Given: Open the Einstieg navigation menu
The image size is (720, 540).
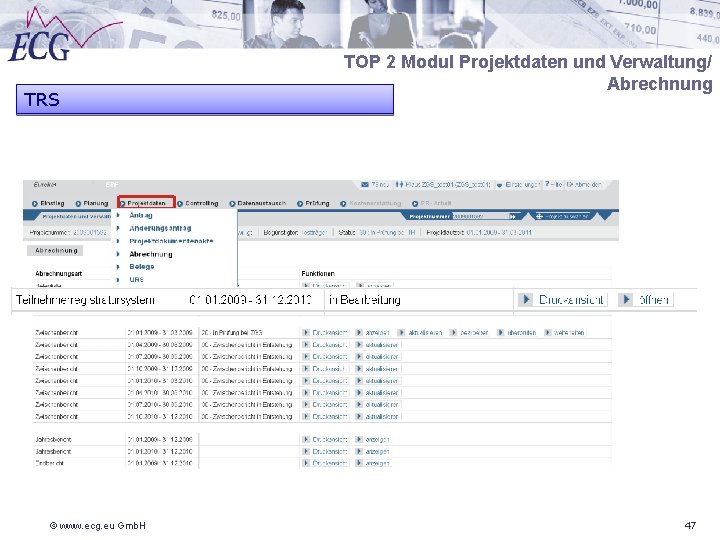Looking at the screenshot, I should [x=48, y=203].
